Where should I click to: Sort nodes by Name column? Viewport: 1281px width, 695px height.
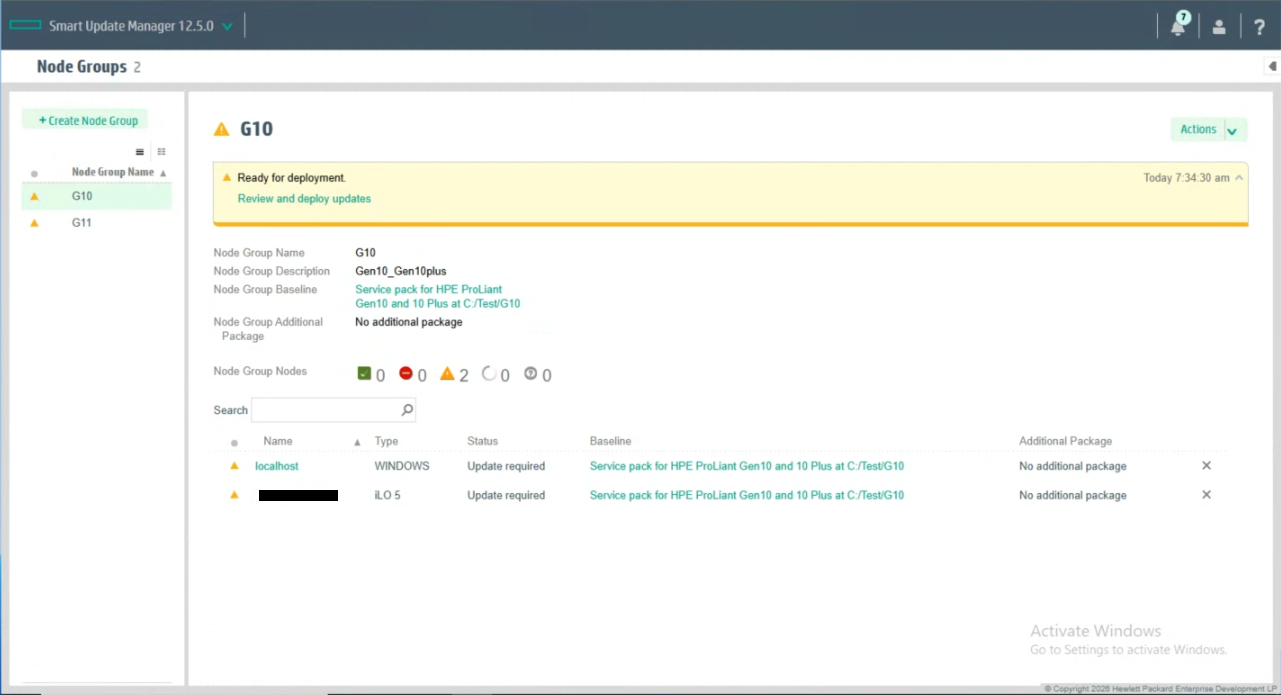(x=278, y=441)
